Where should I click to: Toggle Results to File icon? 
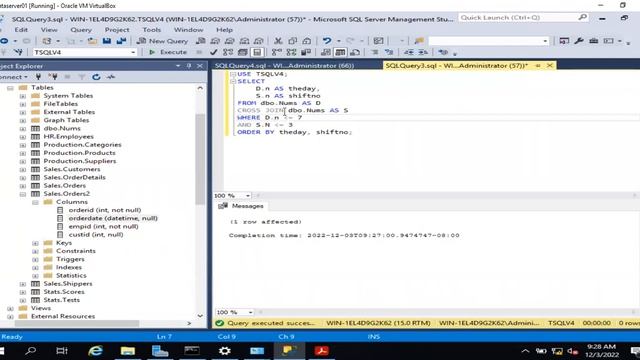coord(355,52)
